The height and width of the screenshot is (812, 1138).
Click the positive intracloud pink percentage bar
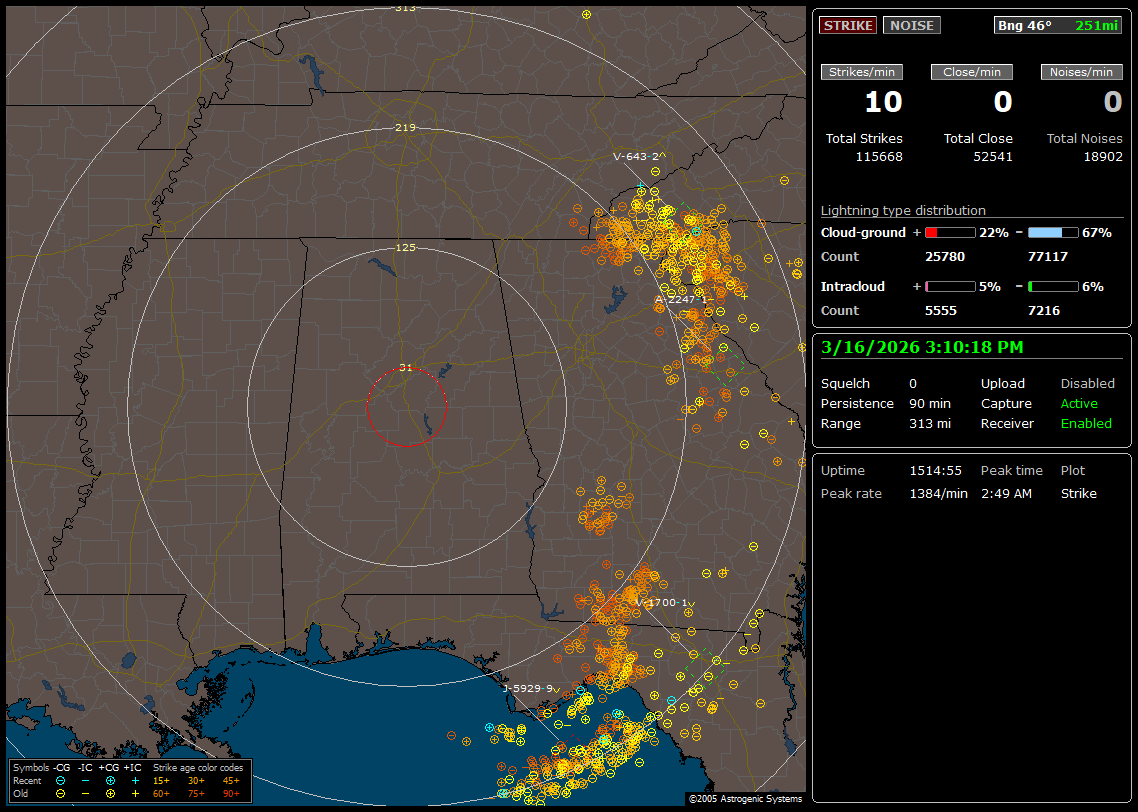click(949, 287)
